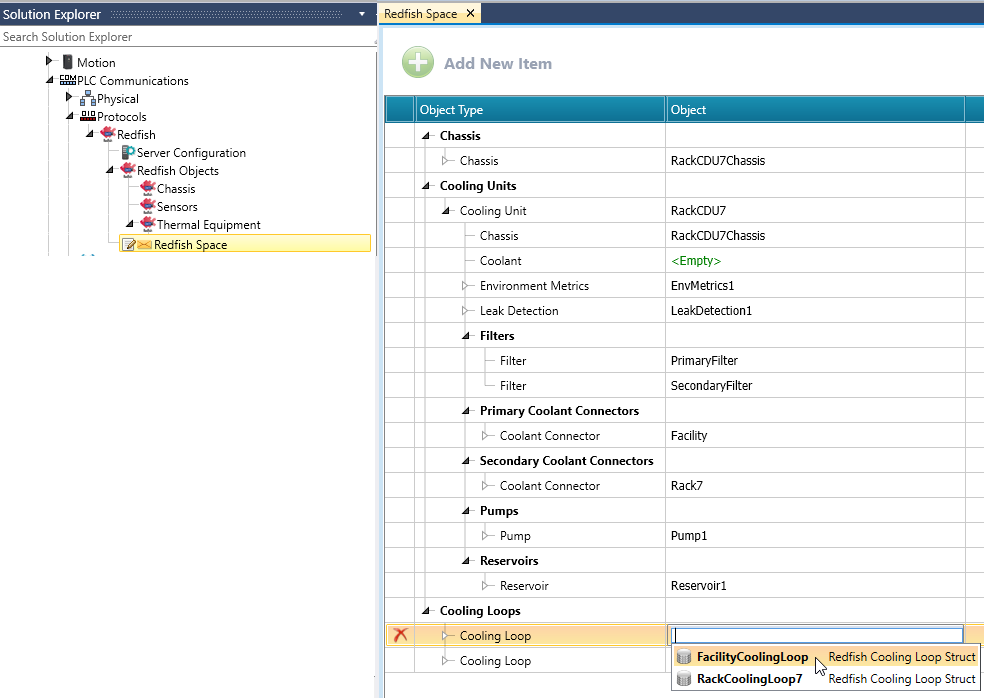The height and width of the screenshot is (698, 984).
Task: Click the Cooling Loop object input field
Action: tap(816, 635)
